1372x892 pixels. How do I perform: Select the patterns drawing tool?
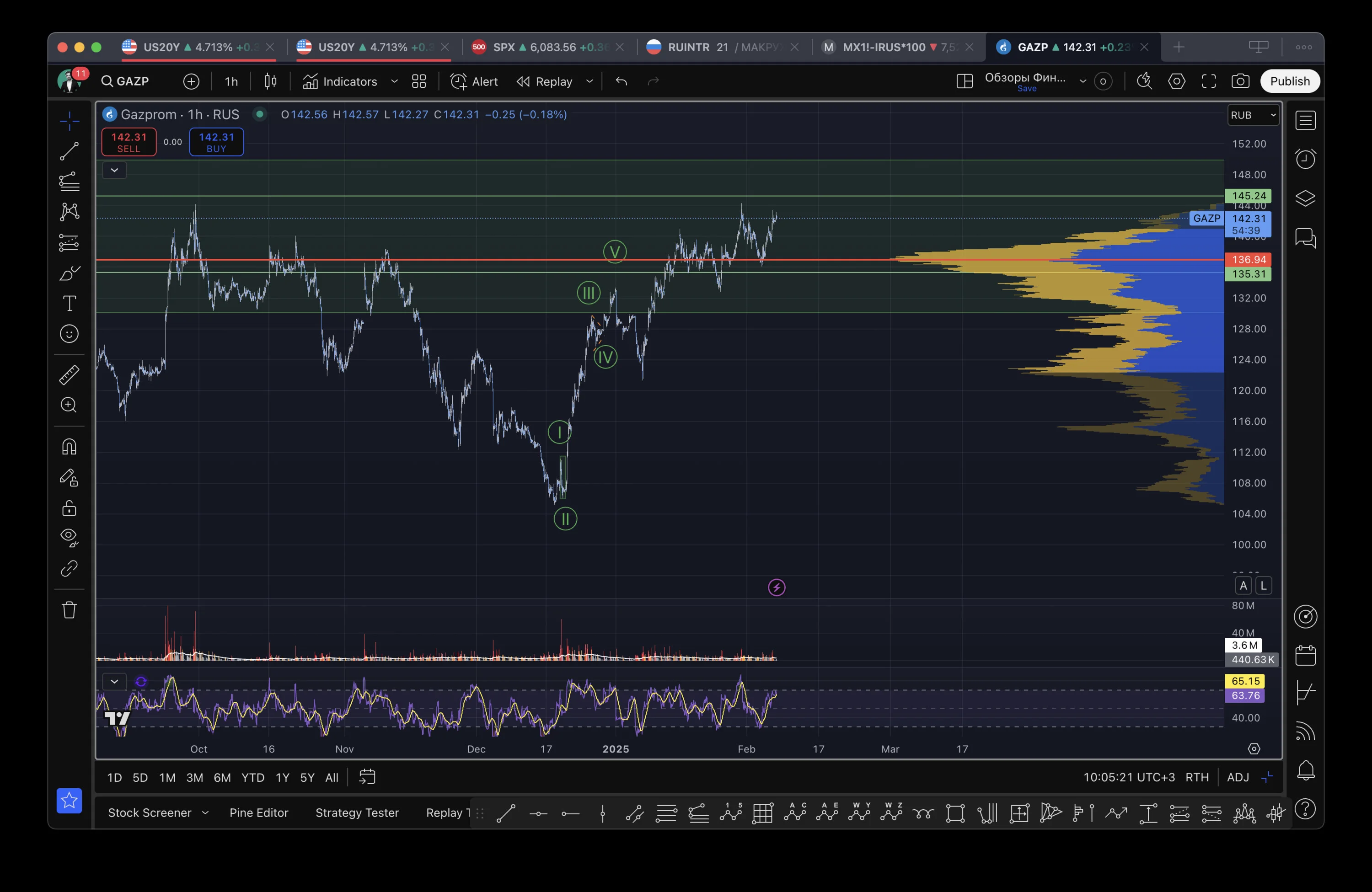click(x=69, y=212)
